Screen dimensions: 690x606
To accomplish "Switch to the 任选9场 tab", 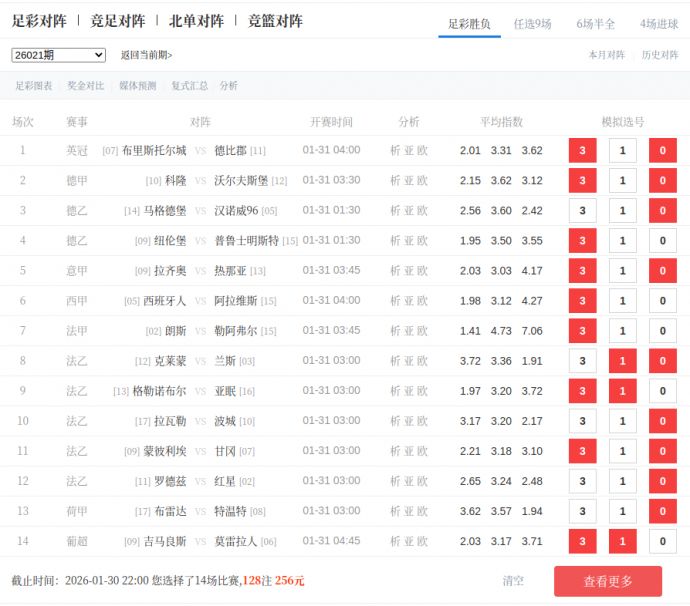I will point(532,23).
